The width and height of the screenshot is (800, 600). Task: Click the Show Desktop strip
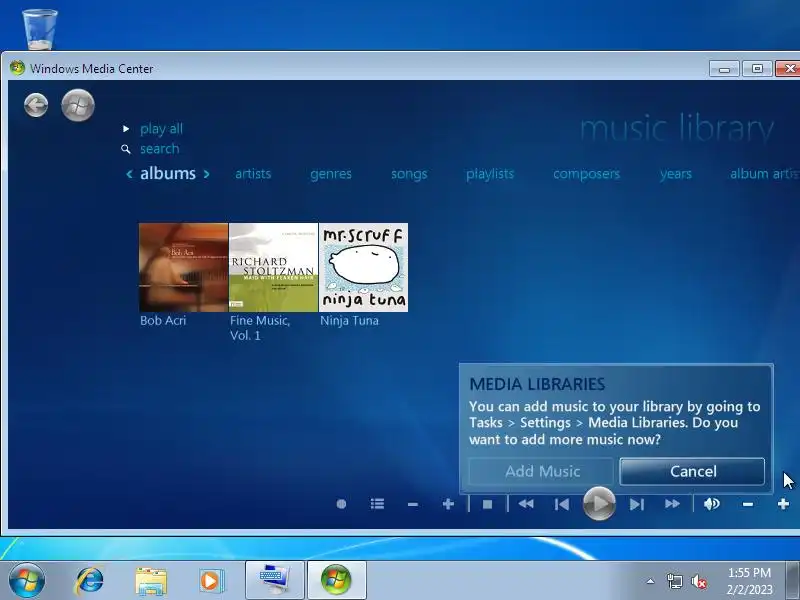tap(793, 580)
